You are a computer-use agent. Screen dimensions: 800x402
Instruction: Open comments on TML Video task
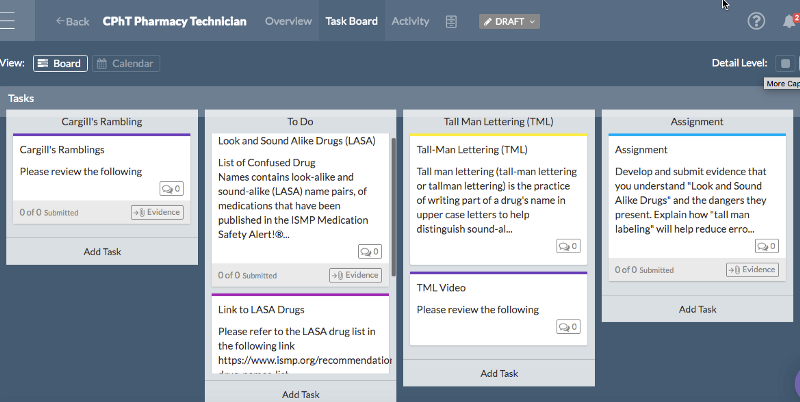click(x=569, y=327)
